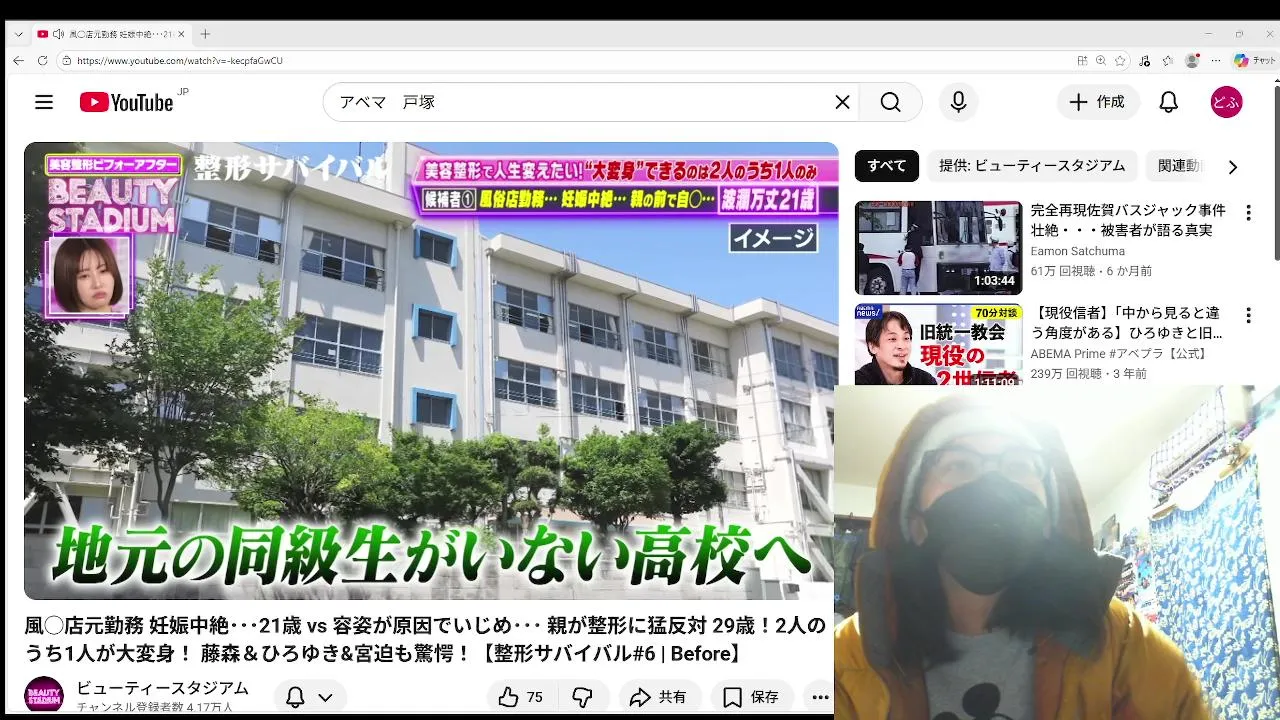Click the main video player to pause
Image resolution: width=1280 pixels, height=720 pixels.
pyautogui.click(x=430, y=370)
